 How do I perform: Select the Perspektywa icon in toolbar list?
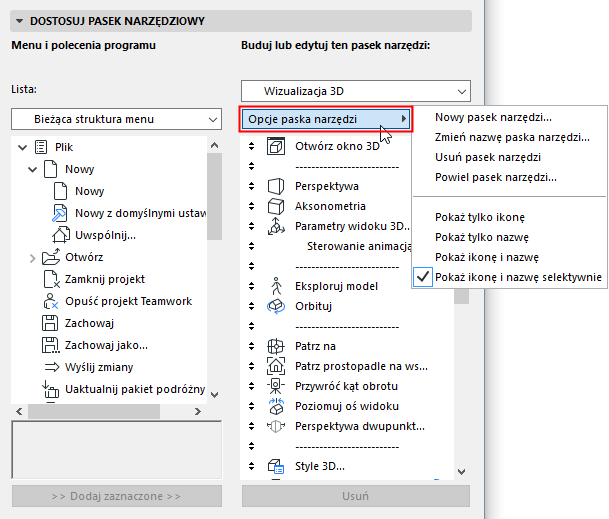(276, 186)
